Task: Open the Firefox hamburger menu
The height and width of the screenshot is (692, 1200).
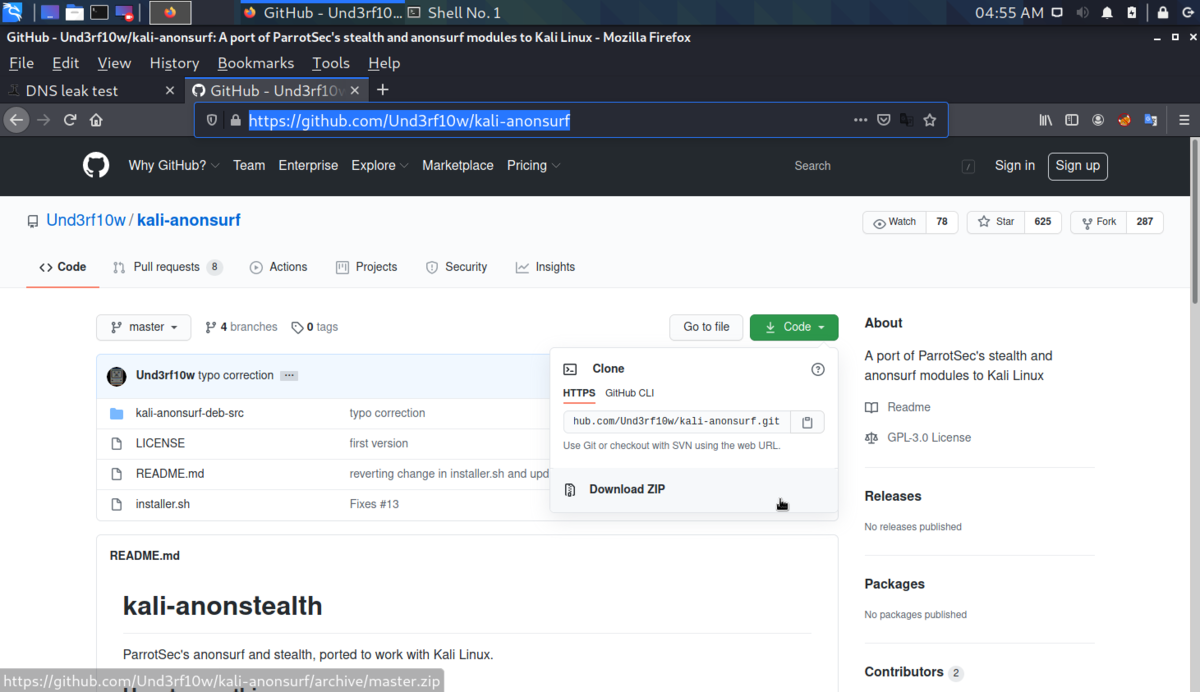Action: [x=1184, y=120]
